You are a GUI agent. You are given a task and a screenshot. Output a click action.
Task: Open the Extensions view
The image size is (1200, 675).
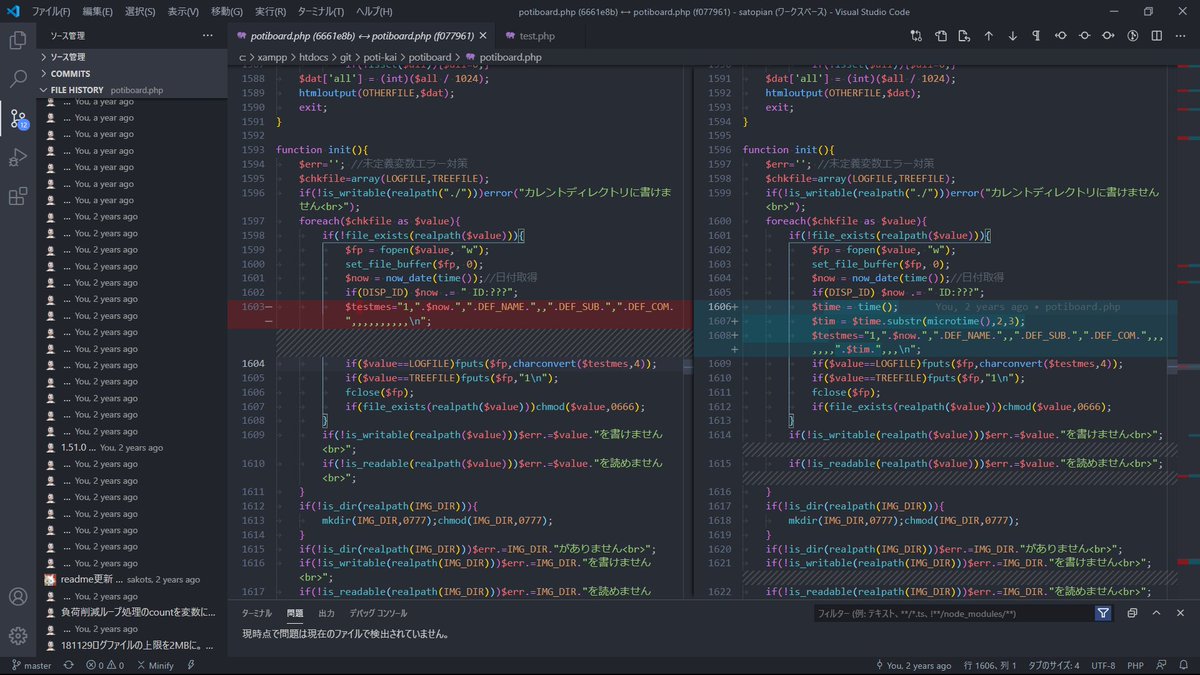click(x=17, y=197)
